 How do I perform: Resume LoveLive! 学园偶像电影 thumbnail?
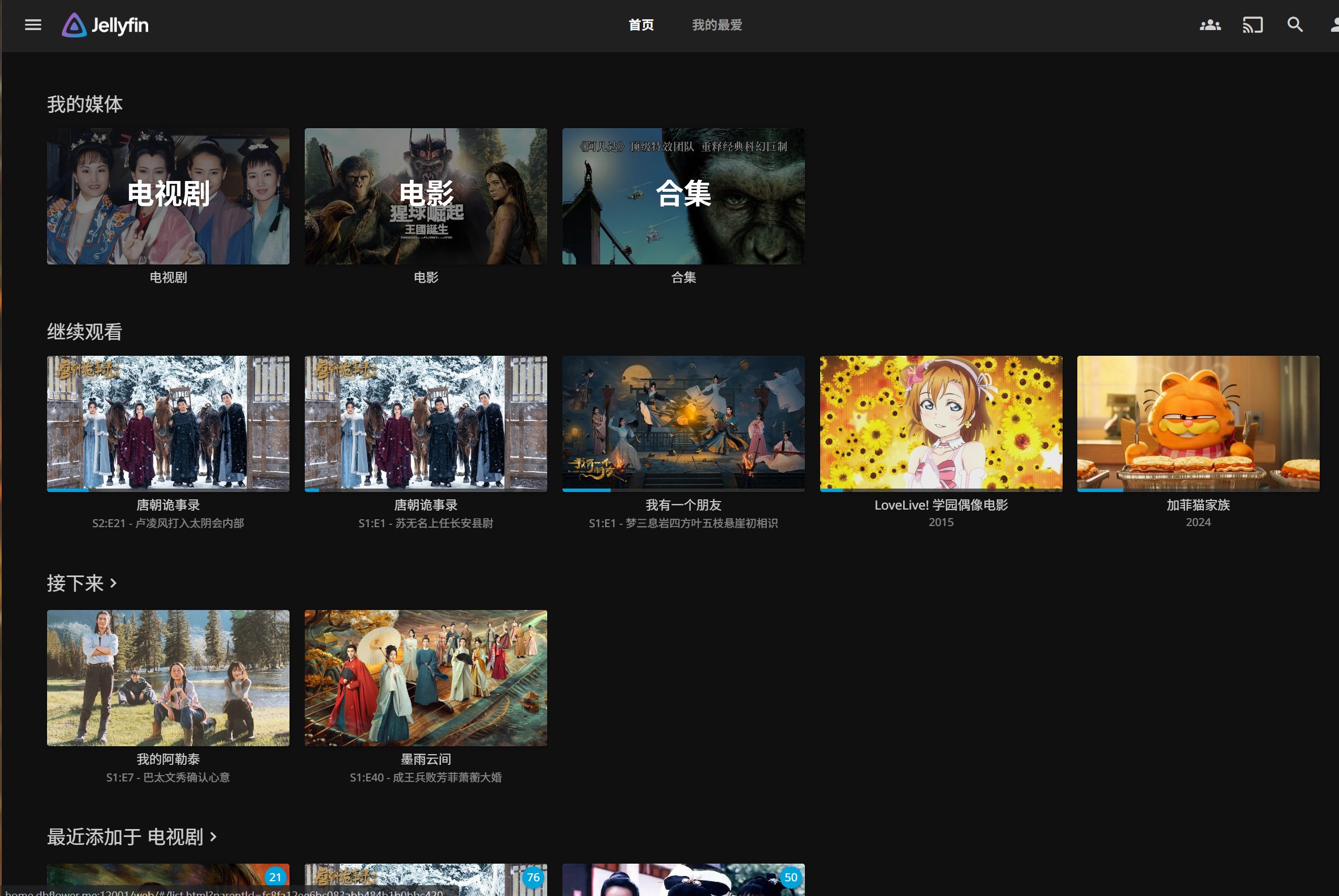click(941, 423)
